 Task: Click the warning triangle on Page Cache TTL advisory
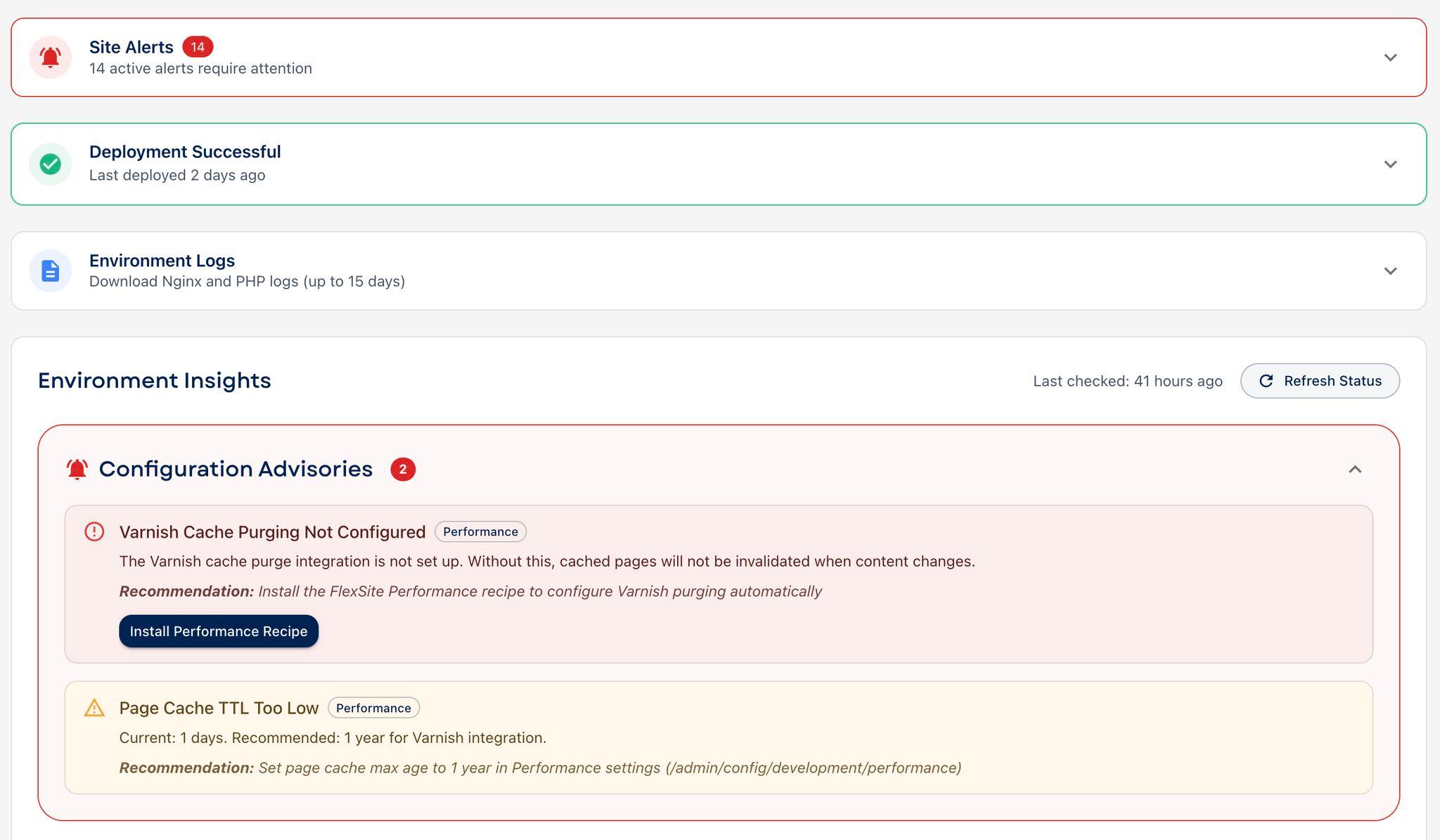pos(94,709)
